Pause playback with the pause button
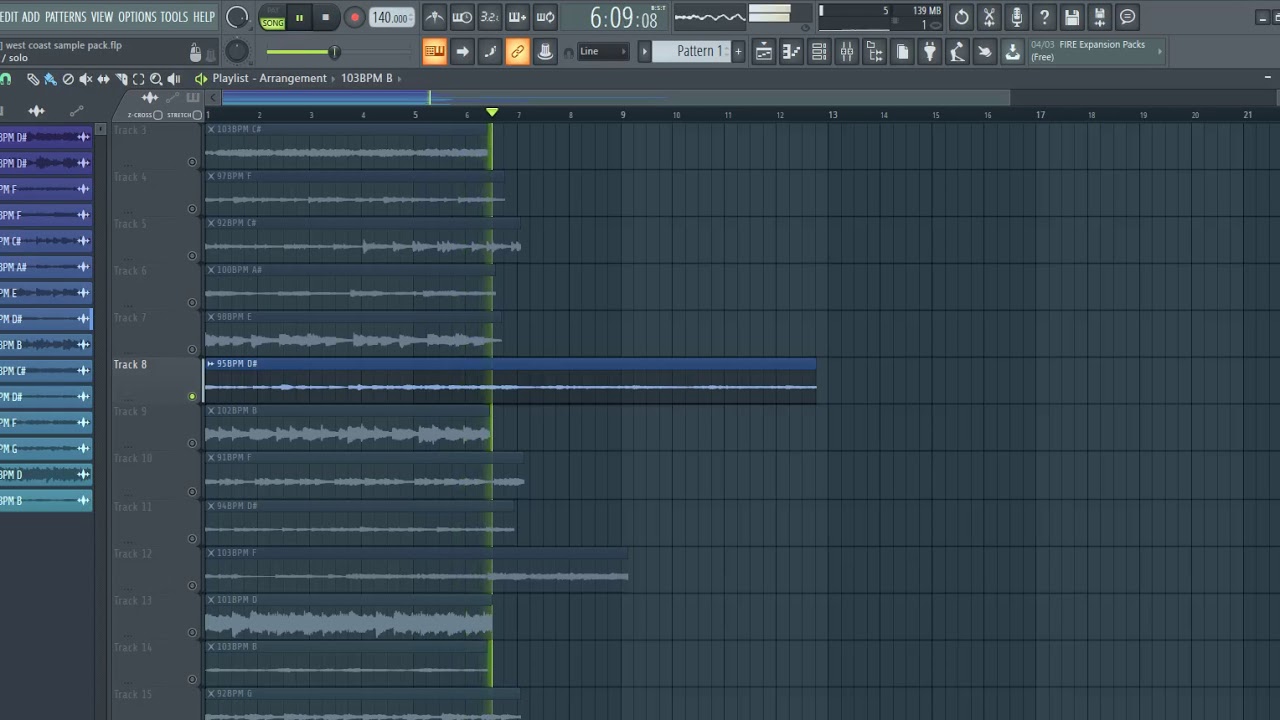 pos(299,18)
